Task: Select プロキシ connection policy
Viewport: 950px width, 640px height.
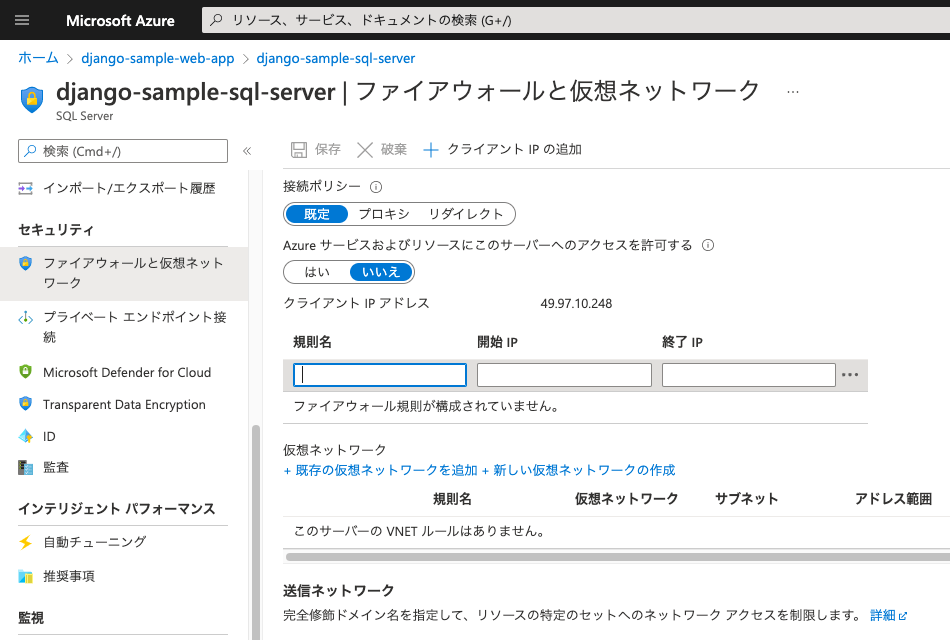Action: 384,214
